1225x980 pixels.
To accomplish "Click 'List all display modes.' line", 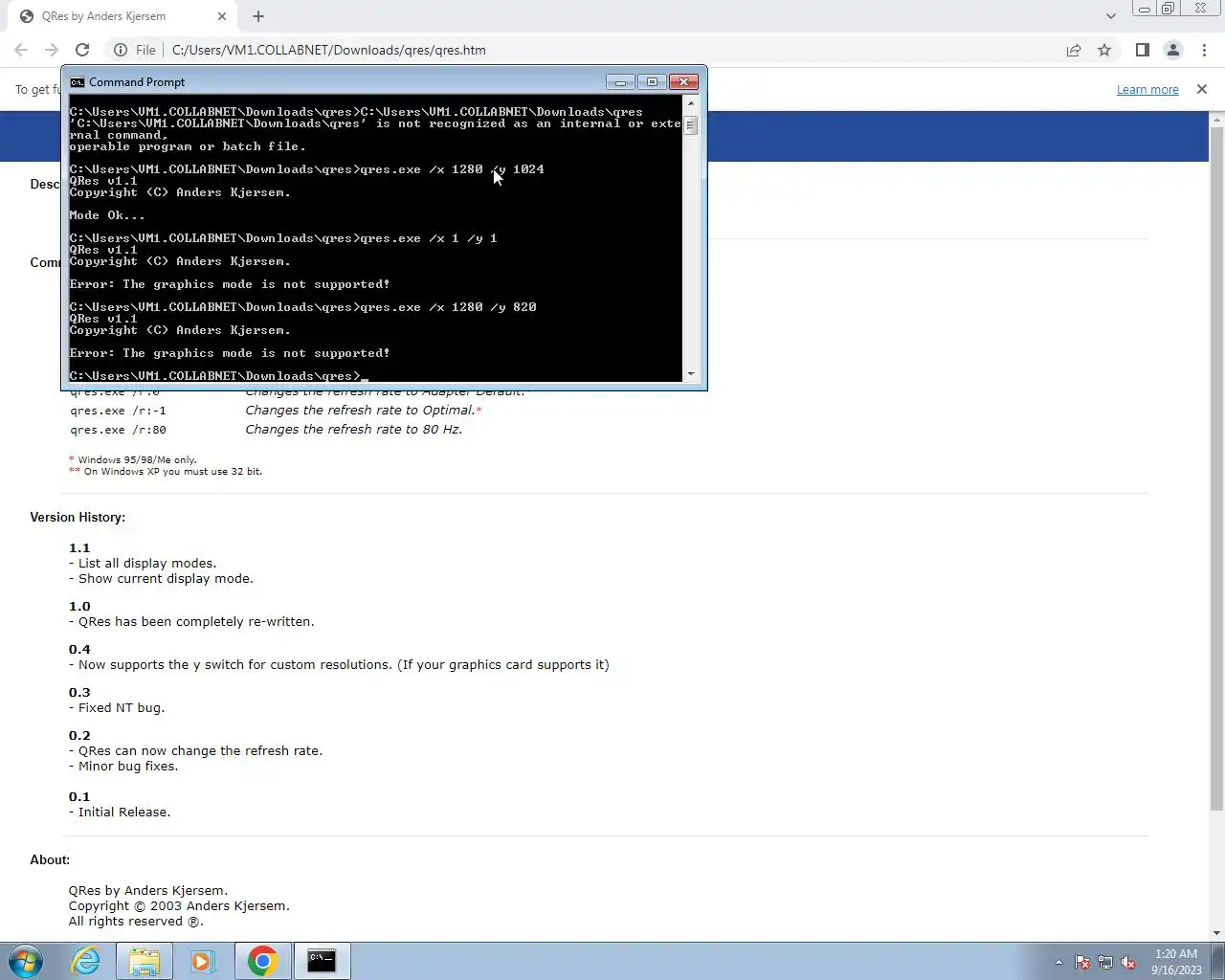I will click(147, 564).
